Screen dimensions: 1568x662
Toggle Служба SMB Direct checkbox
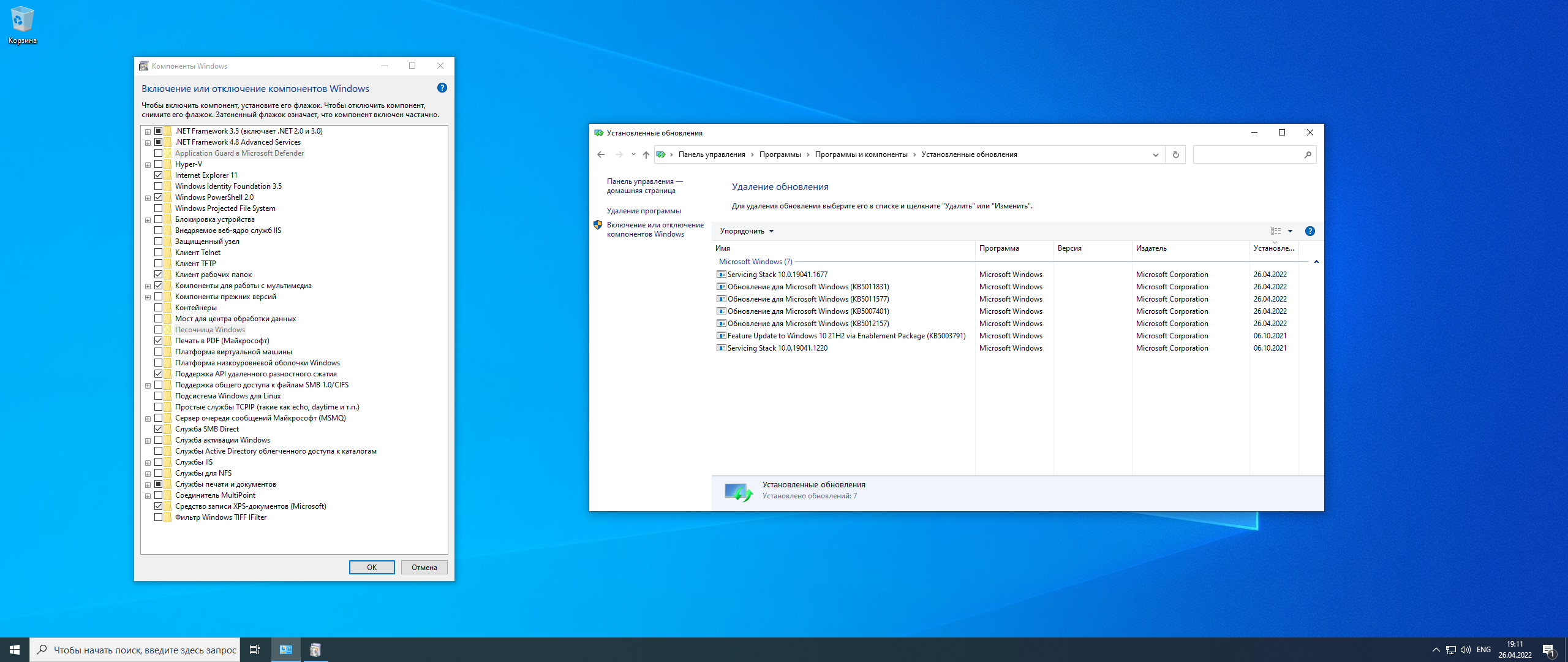(159, 429)
